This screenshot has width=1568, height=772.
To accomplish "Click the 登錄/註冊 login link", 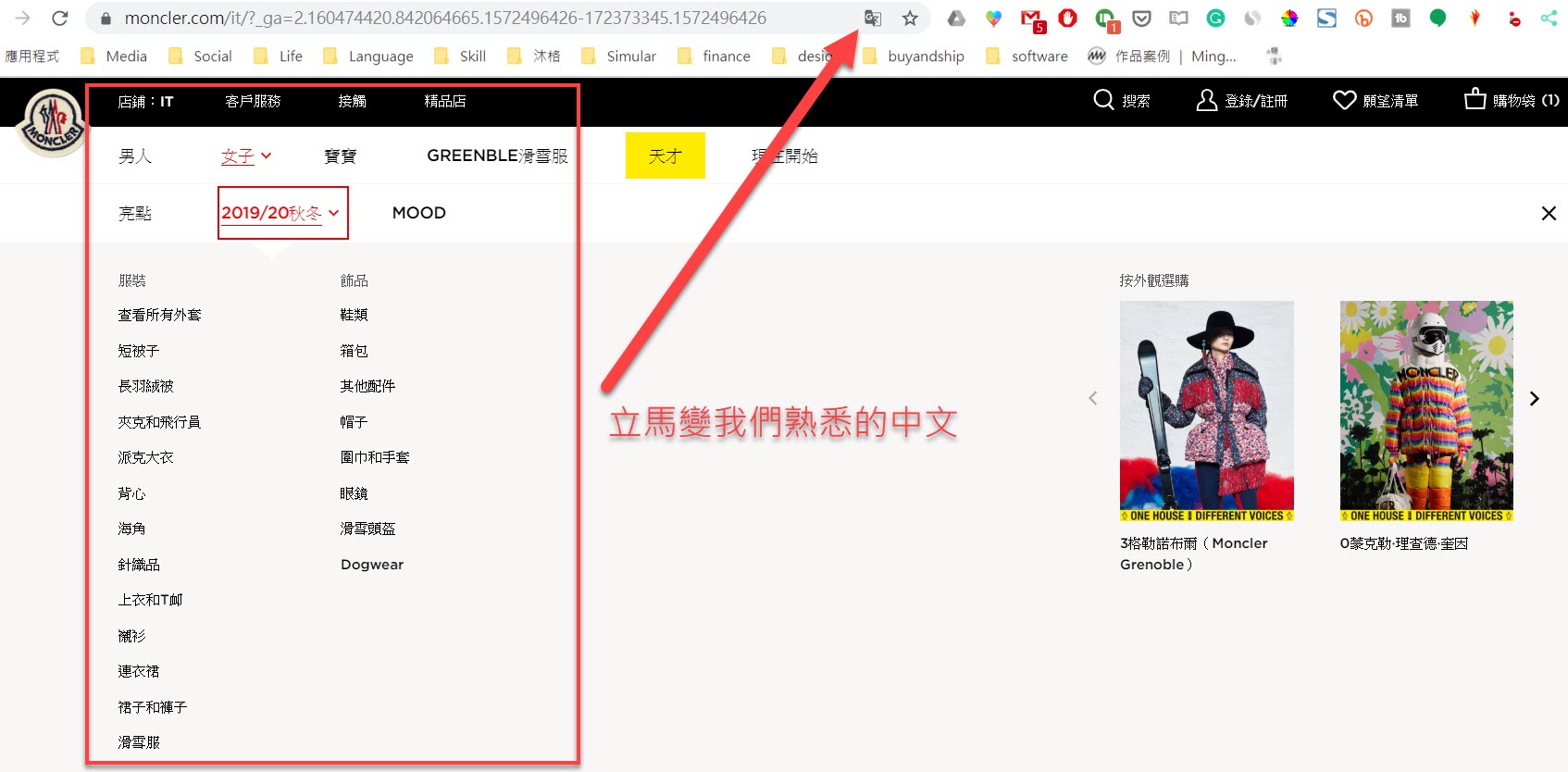I will 1241,100.
